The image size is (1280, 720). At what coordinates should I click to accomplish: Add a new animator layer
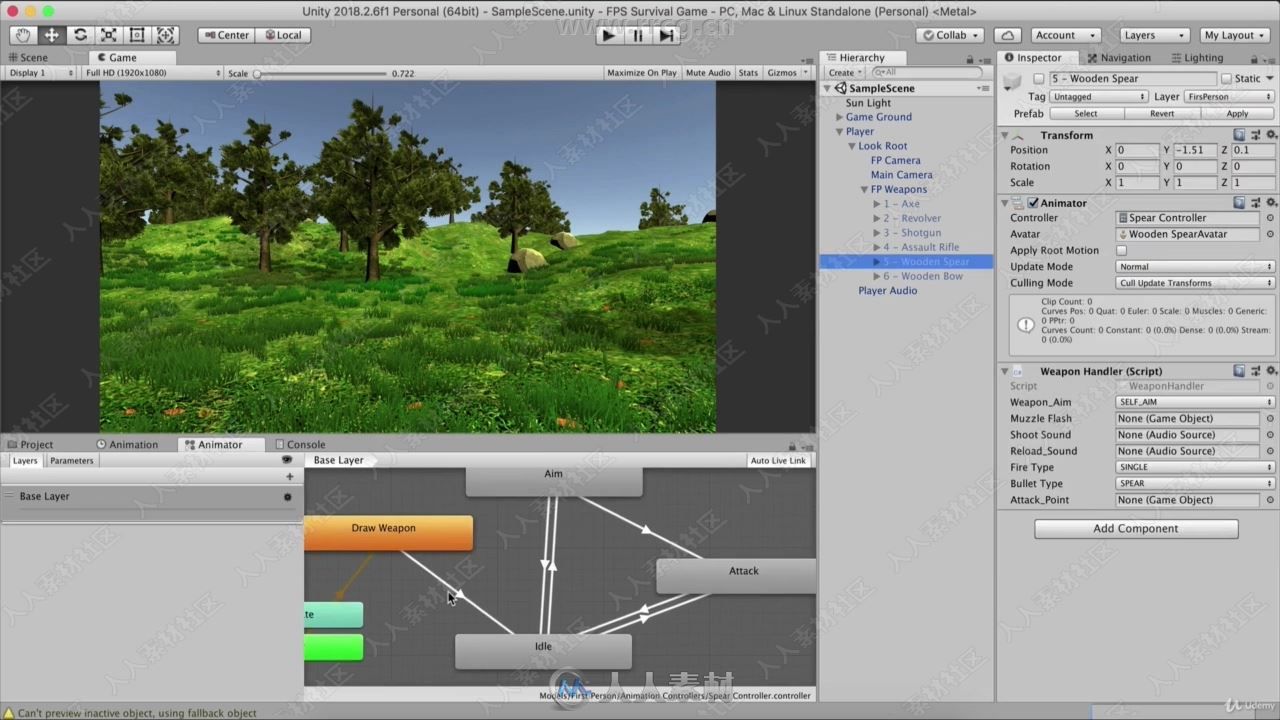[290, 477]
